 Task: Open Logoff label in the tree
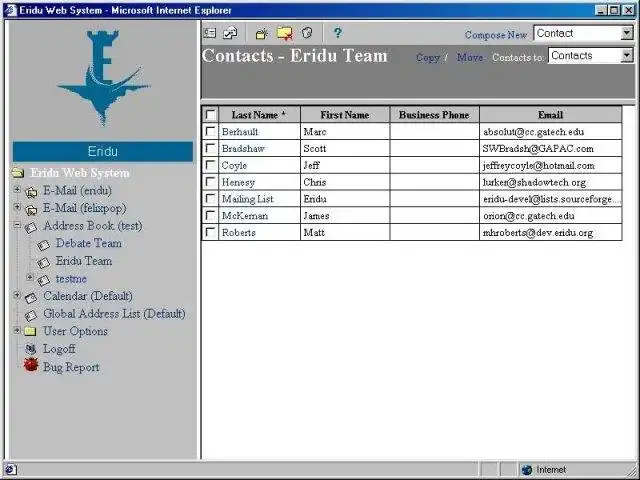click(59, 349)
